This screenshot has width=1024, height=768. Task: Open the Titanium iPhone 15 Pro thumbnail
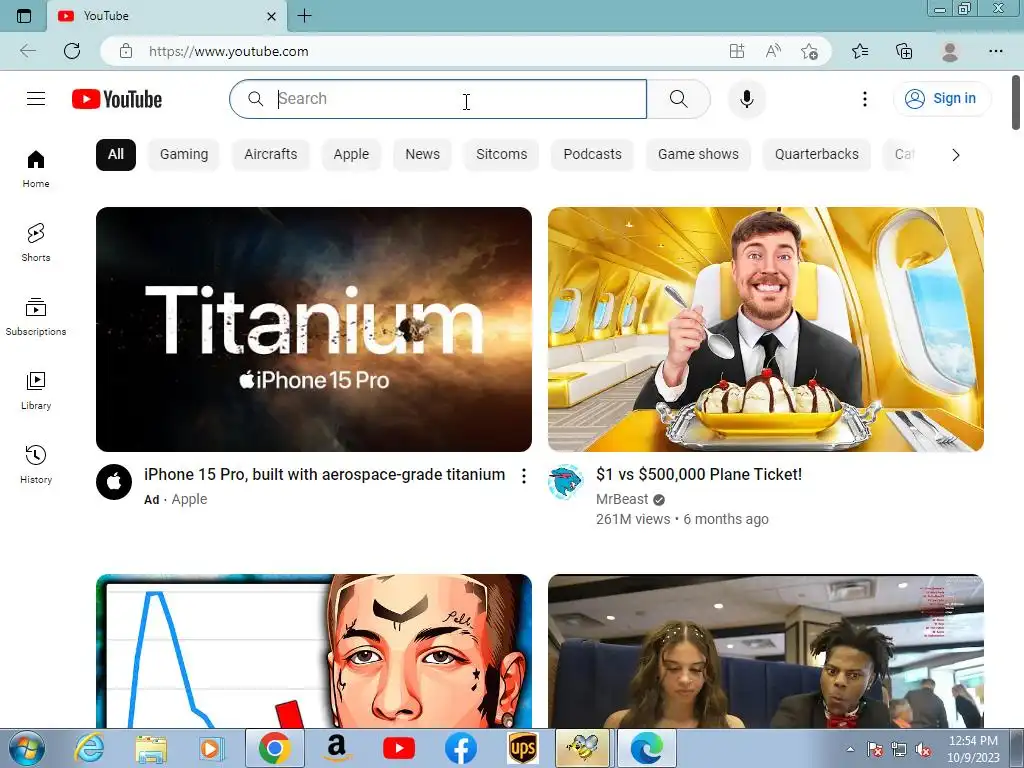[x=314, y=329]
